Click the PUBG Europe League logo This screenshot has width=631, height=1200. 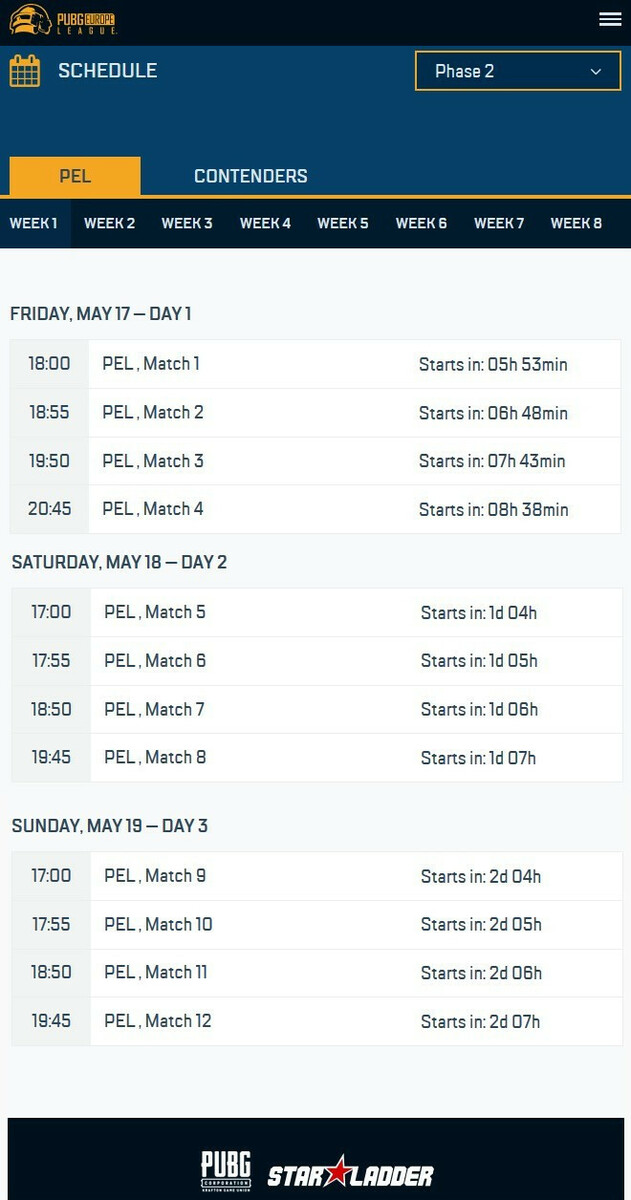(x=63, y=20)
